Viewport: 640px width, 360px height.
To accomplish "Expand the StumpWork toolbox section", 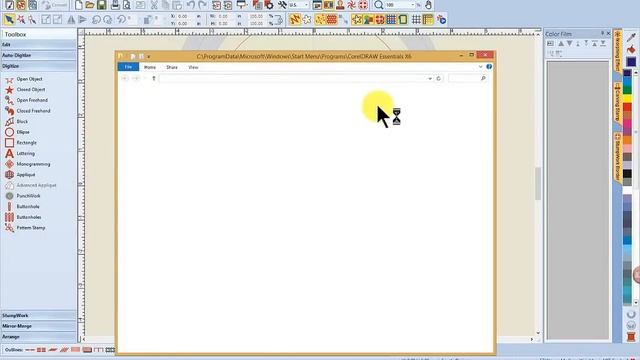I will 38,316.
